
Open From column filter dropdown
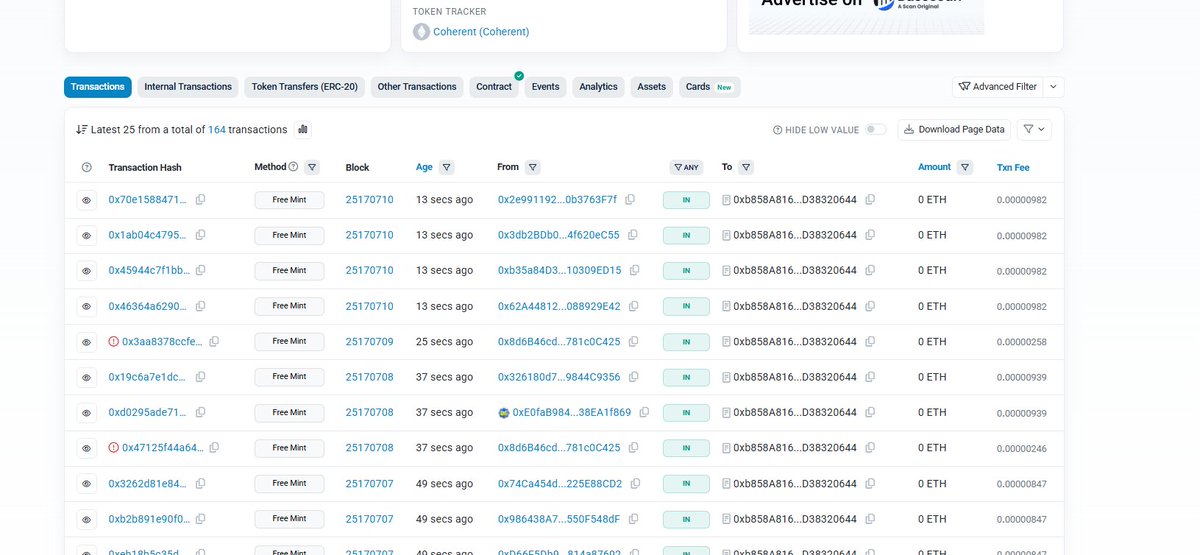coord(533,167)
